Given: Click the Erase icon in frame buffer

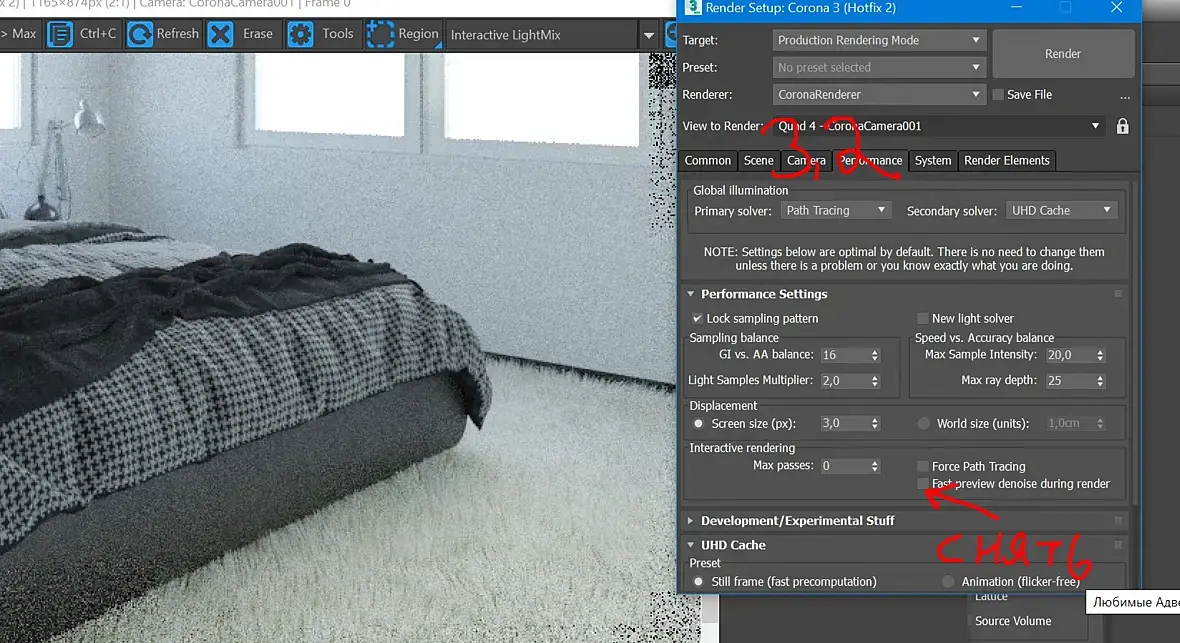Looking at the screenshot, I should point(220,35).
